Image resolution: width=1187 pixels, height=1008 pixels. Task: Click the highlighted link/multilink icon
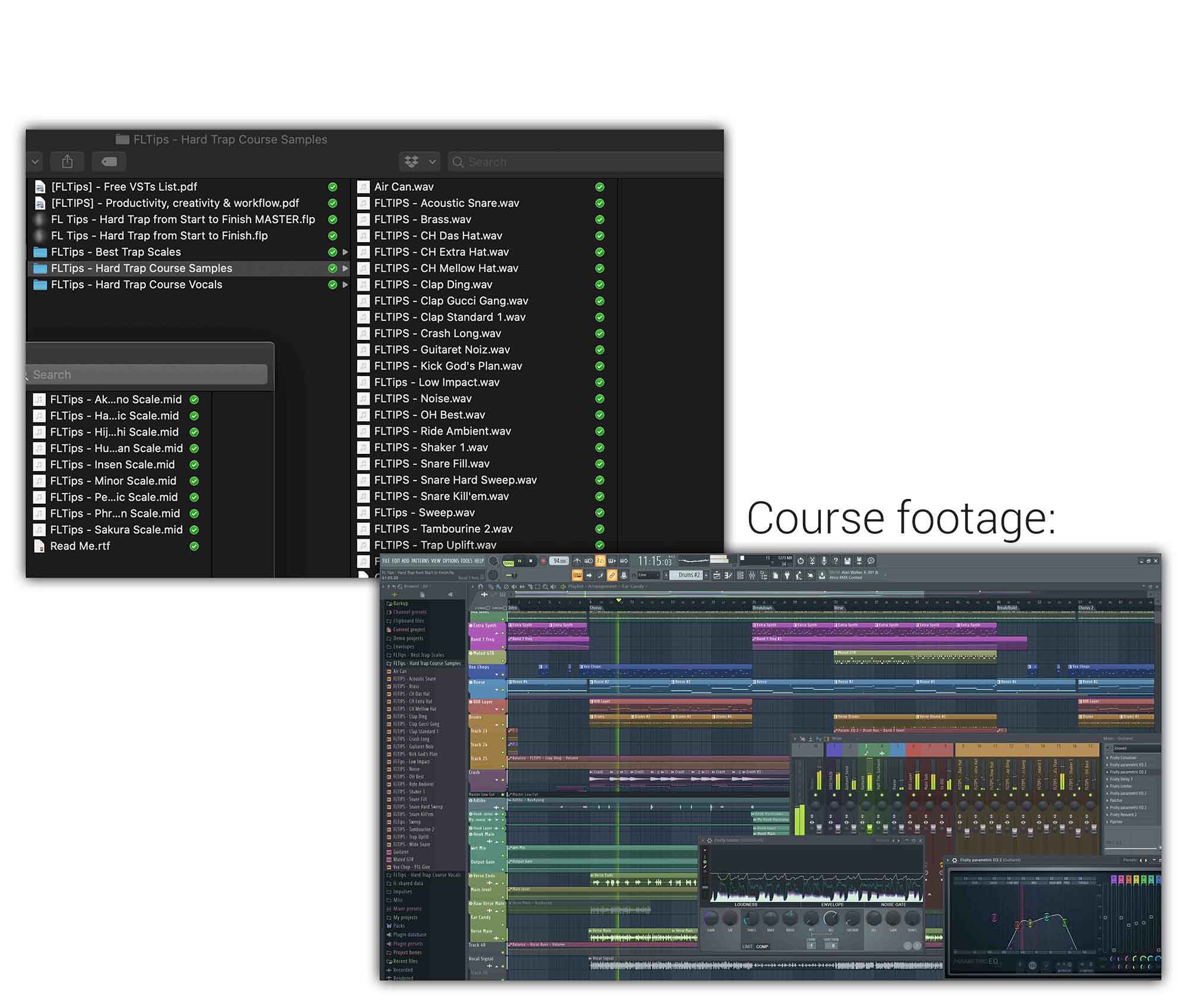click(x=612, y=575)
